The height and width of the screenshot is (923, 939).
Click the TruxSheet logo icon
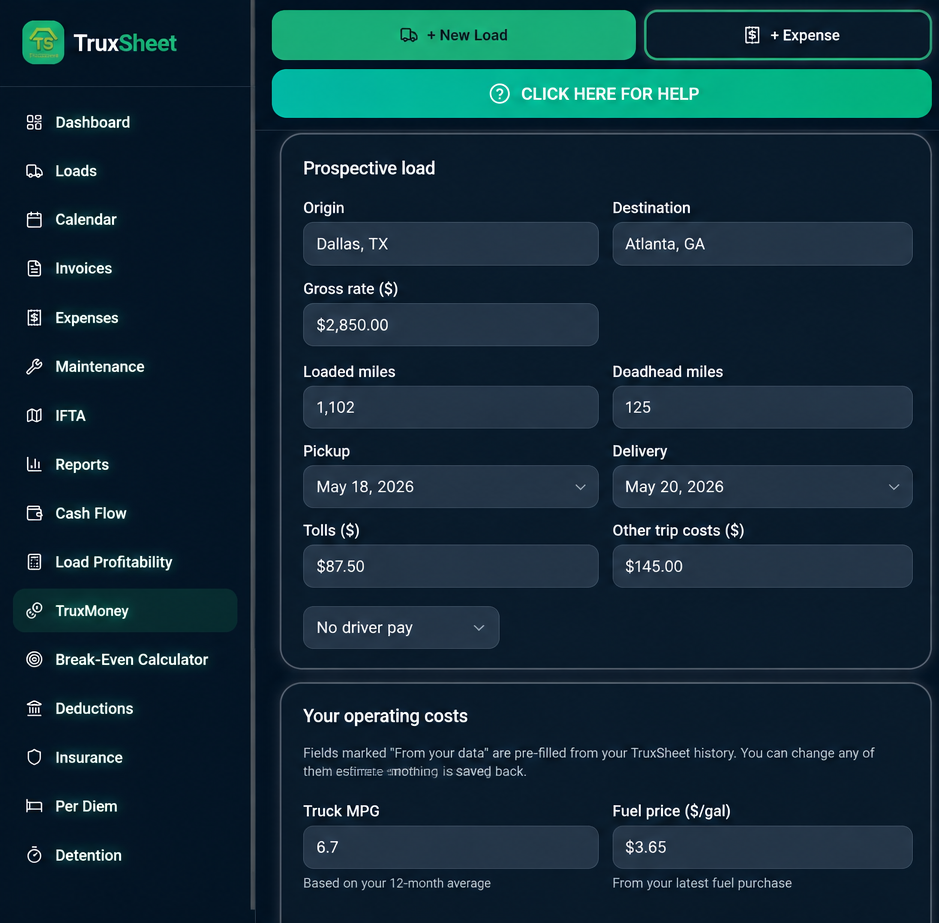click(43, 43)
